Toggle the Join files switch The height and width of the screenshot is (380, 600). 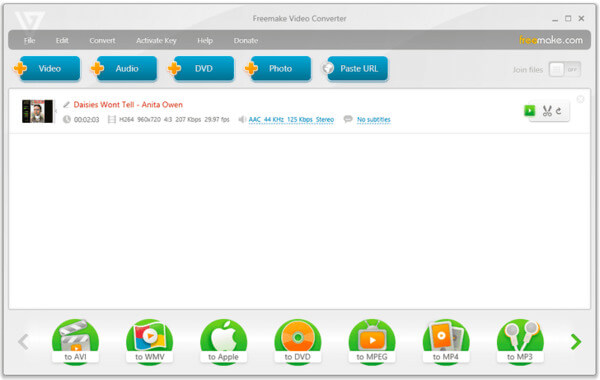pos(564,69)
